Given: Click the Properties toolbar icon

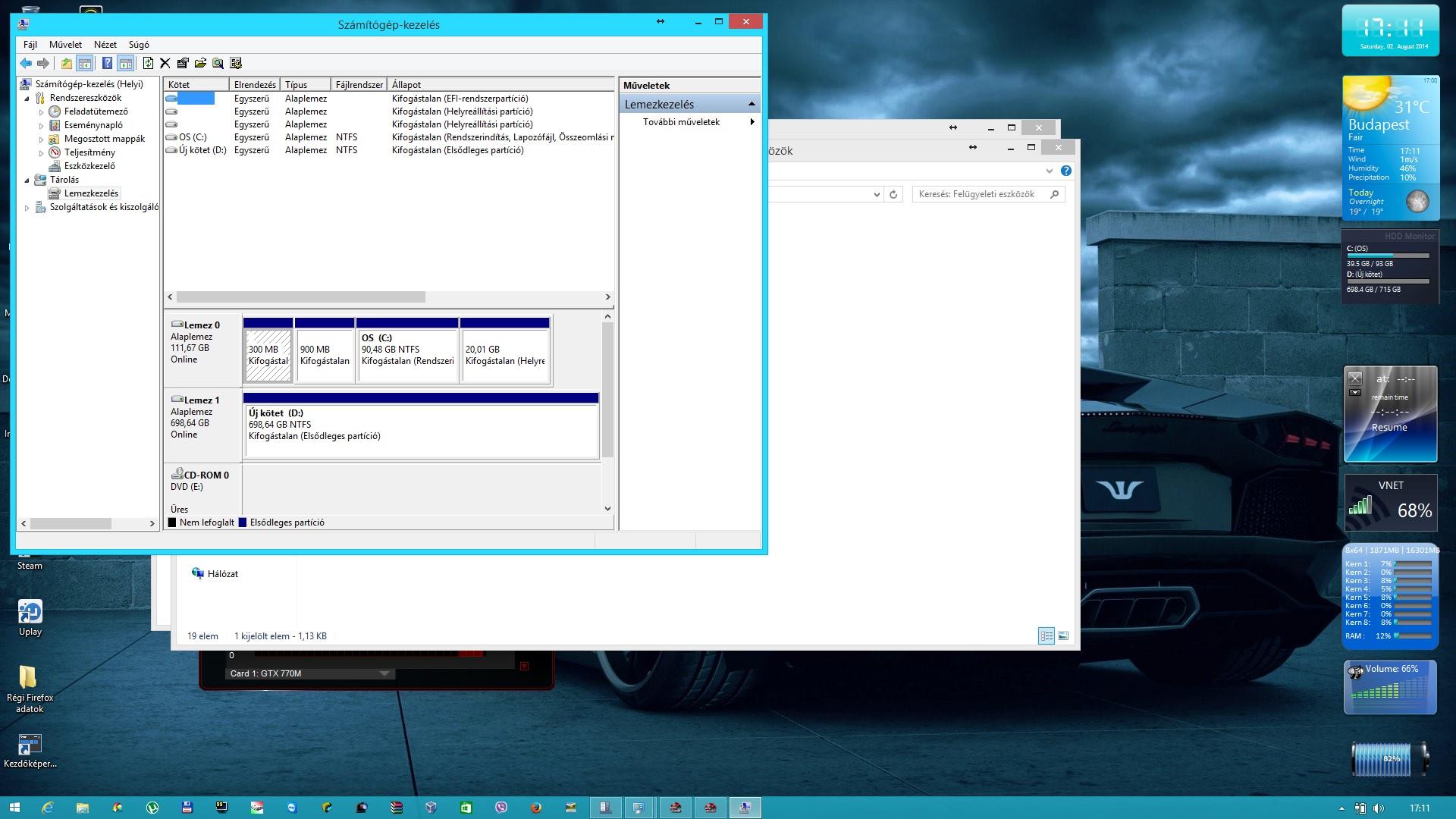Looking at the screenshot, I should point(183,64).
